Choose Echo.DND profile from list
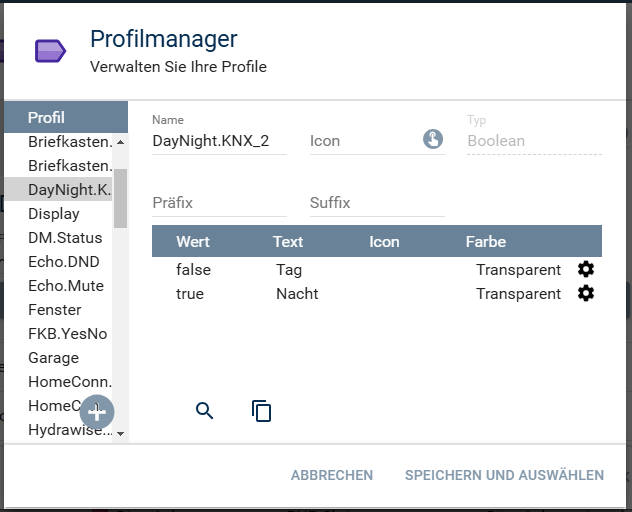The width and height of the screenshot is (632, 512). (66, 262)
